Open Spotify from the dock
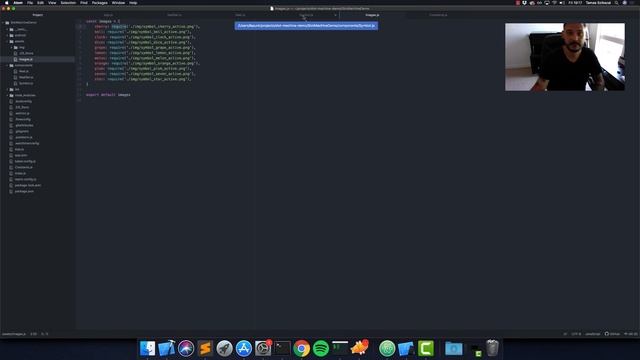Image resolution: width=640 pixels, height=360 pixels. click(x=321, y=348)
